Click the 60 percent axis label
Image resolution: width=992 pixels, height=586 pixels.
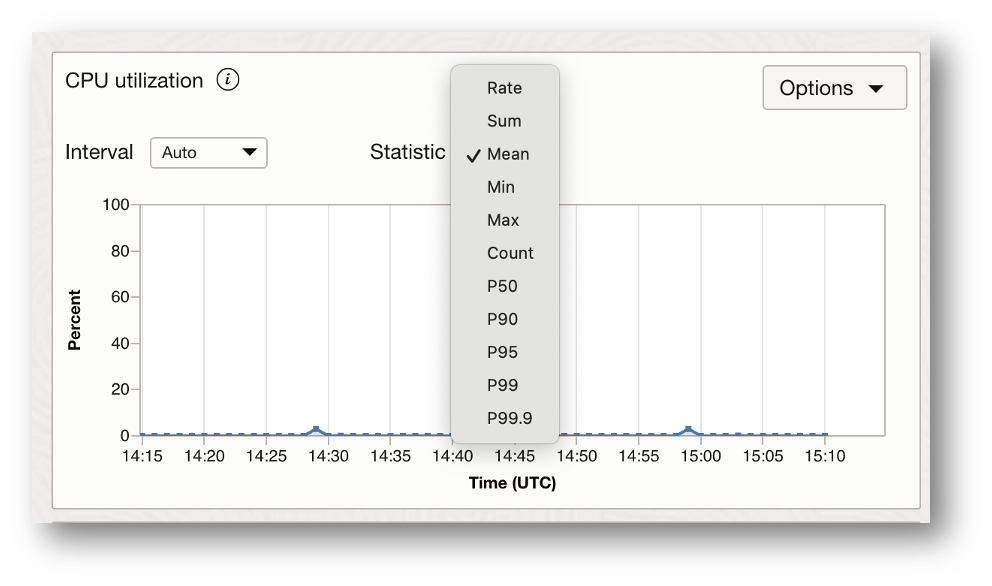[120, 297]
